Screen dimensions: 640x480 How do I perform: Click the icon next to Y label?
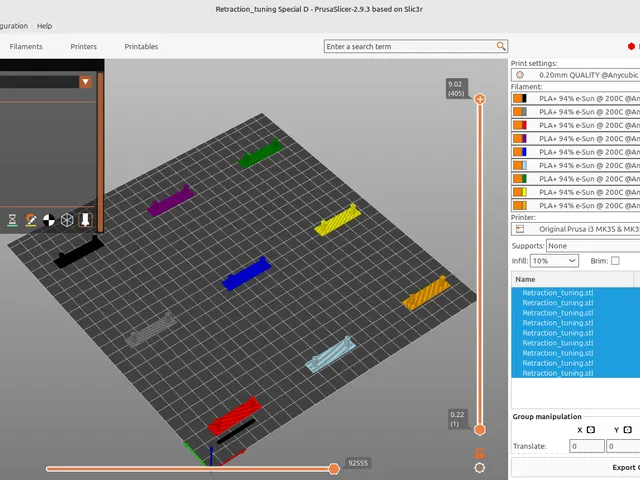pos(628,430)
